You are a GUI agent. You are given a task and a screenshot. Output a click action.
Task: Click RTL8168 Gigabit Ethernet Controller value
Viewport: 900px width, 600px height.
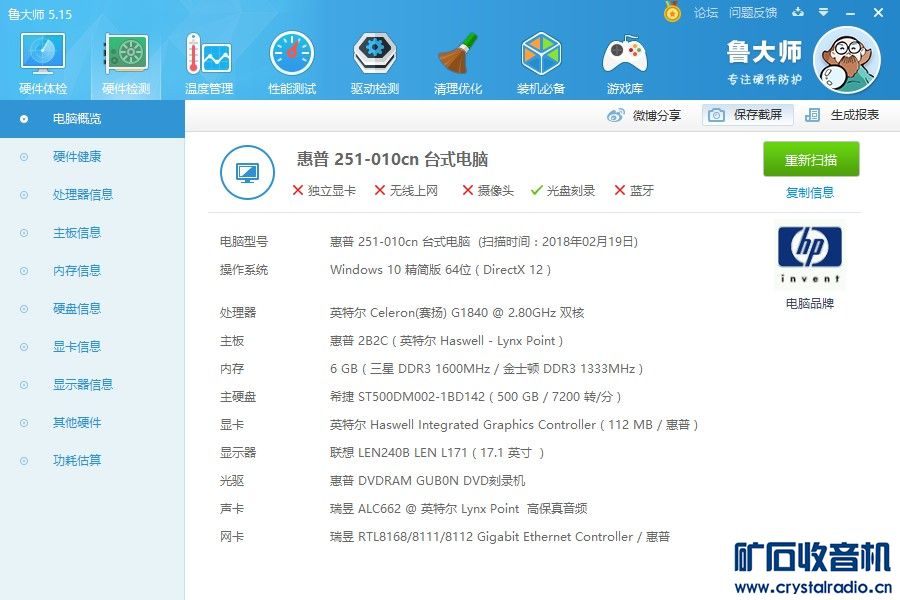(500, 537)
